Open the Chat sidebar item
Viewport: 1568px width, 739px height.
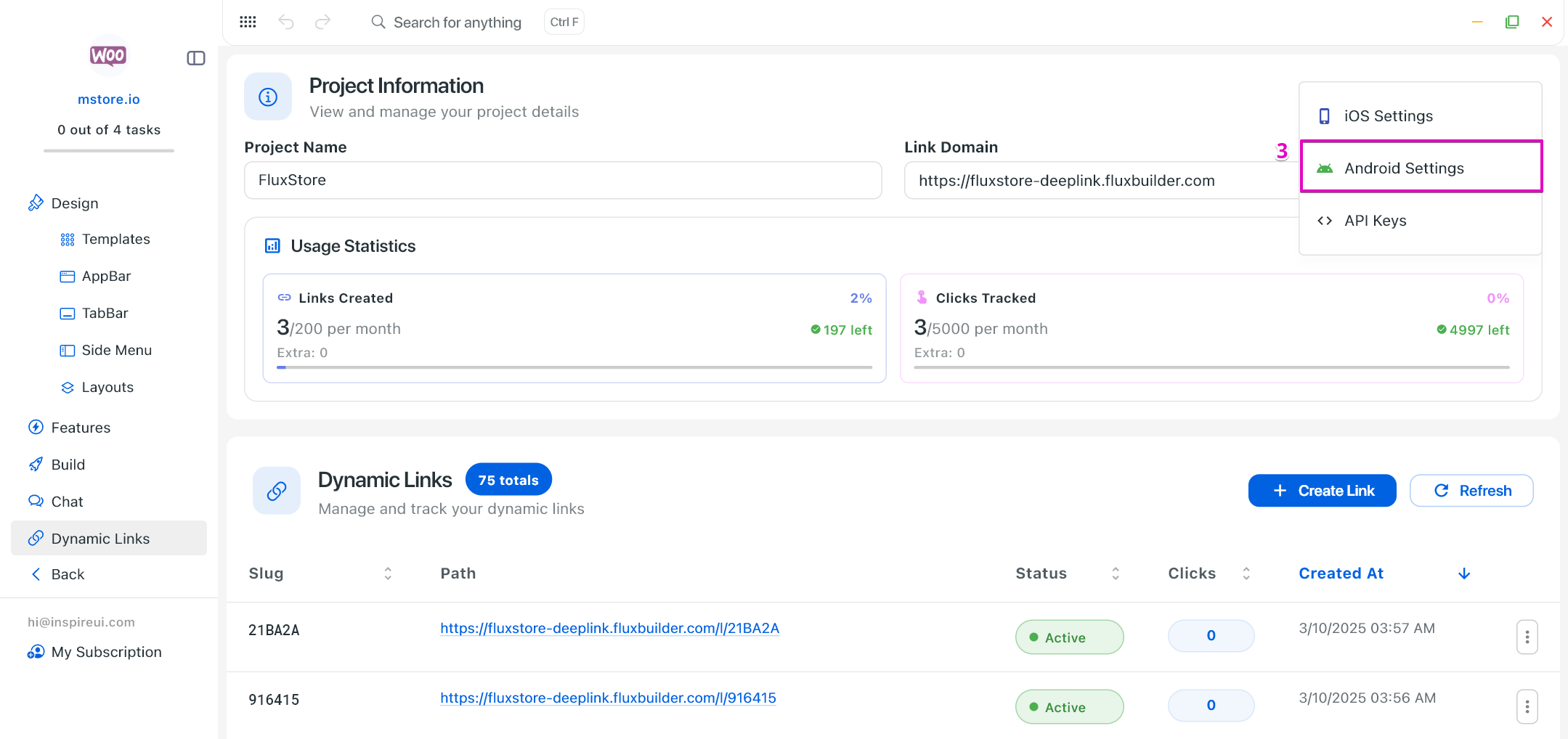pyautogui.click(x=67, y=502)
